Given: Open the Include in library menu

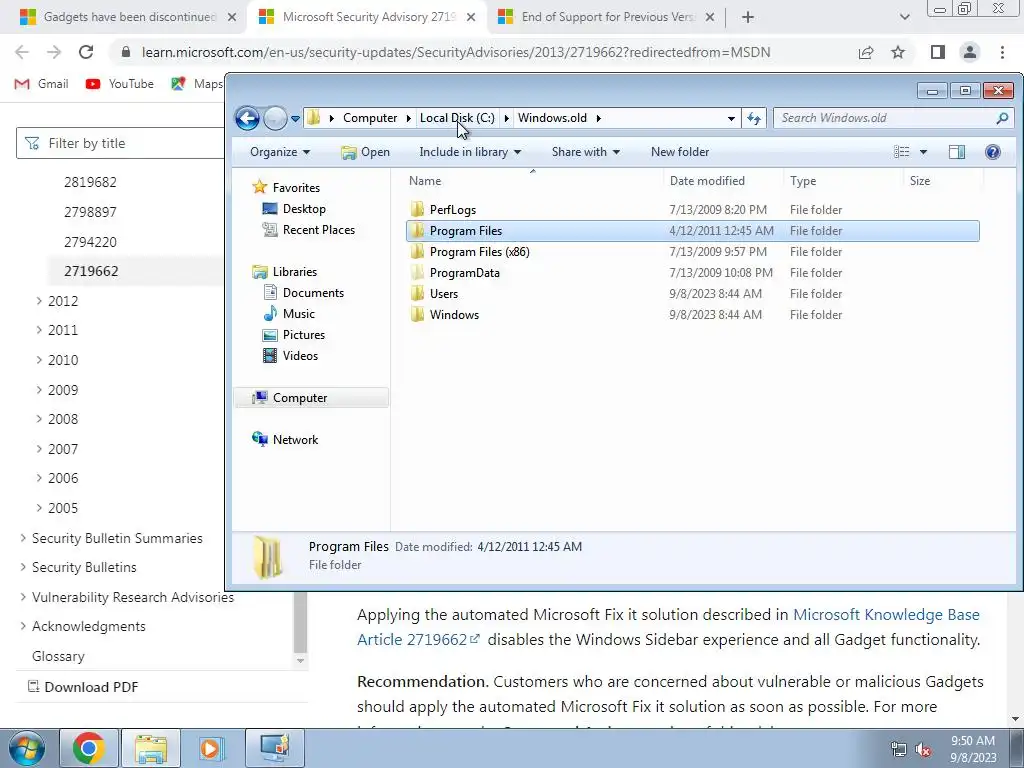Looking at the screenshot, I should (470, 152).
